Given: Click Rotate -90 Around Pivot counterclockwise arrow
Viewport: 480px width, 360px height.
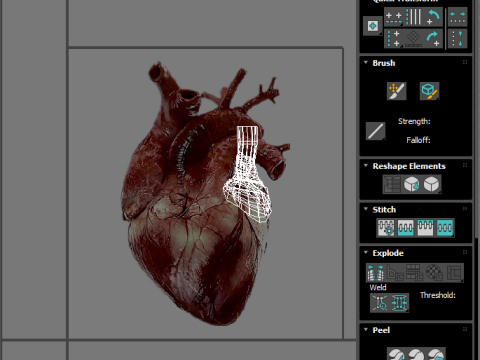Looking at the screenshot, I should pos(433,17).
